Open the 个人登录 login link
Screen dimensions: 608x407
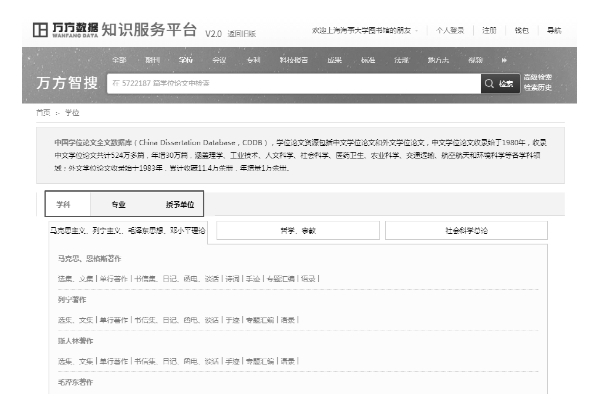tap(450, 30)
